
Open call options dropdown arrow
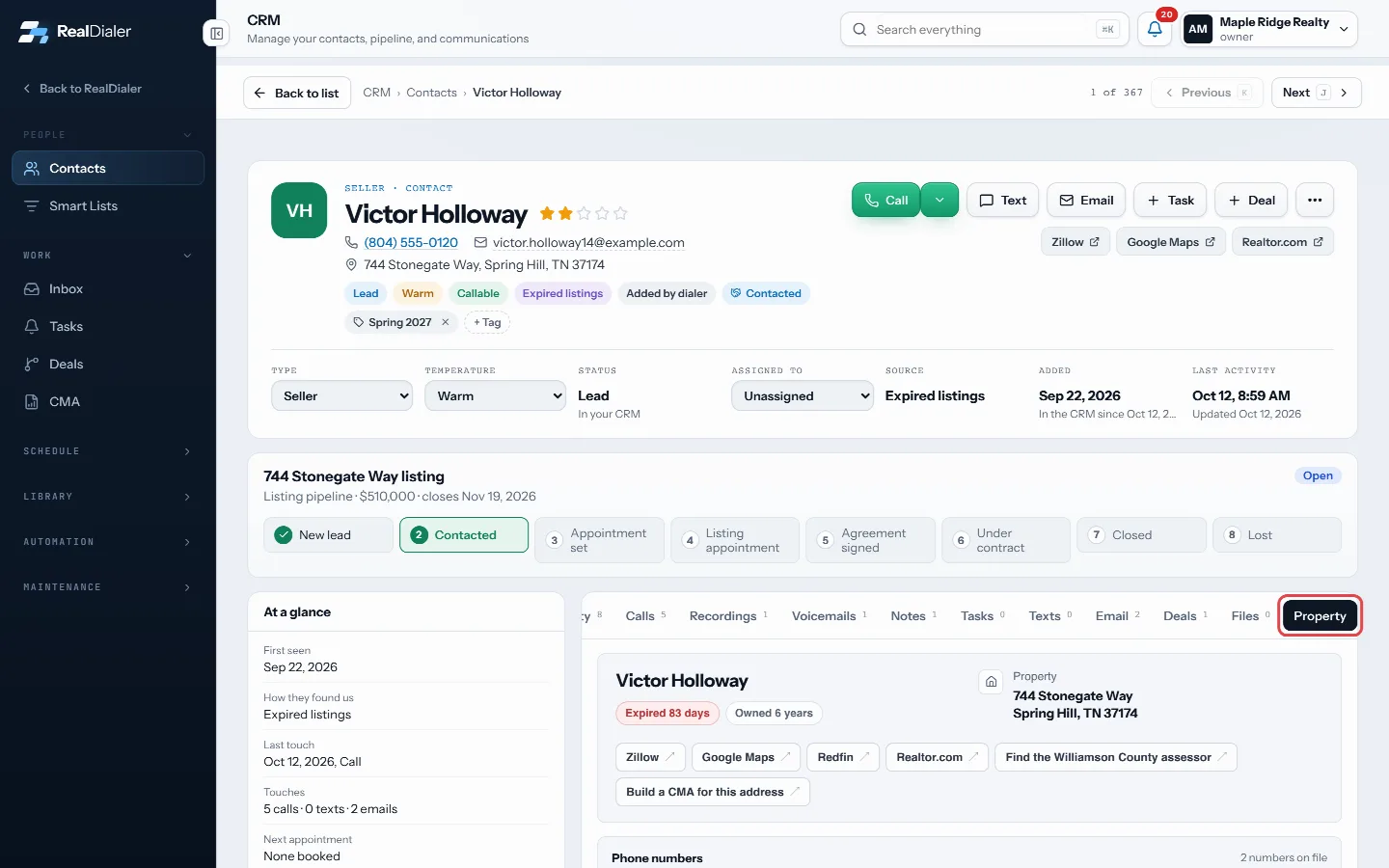tap(940, 200)
